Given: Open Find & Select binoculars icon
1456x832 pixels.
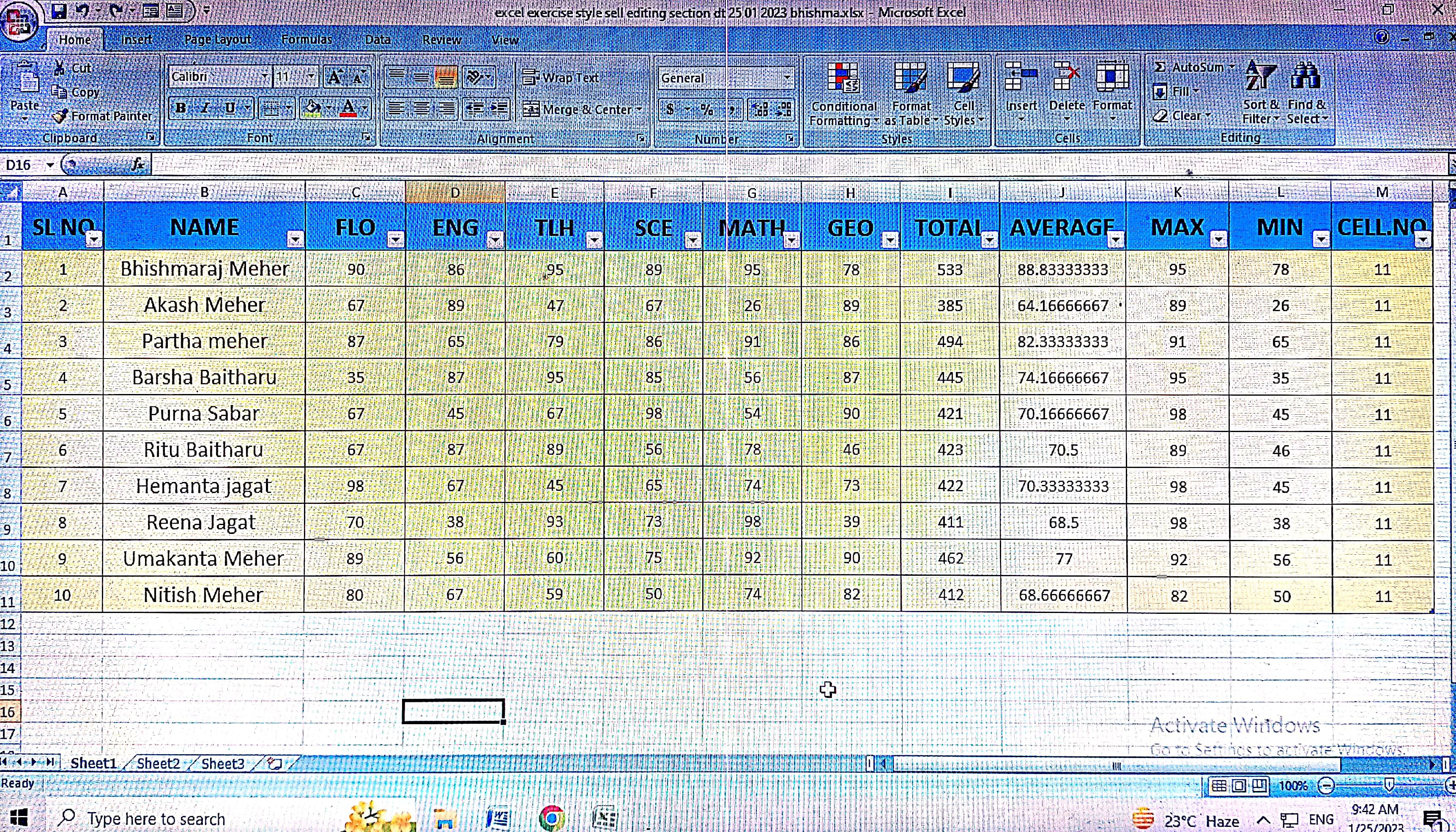Looking at the screenshot, I should (1306, 77).
